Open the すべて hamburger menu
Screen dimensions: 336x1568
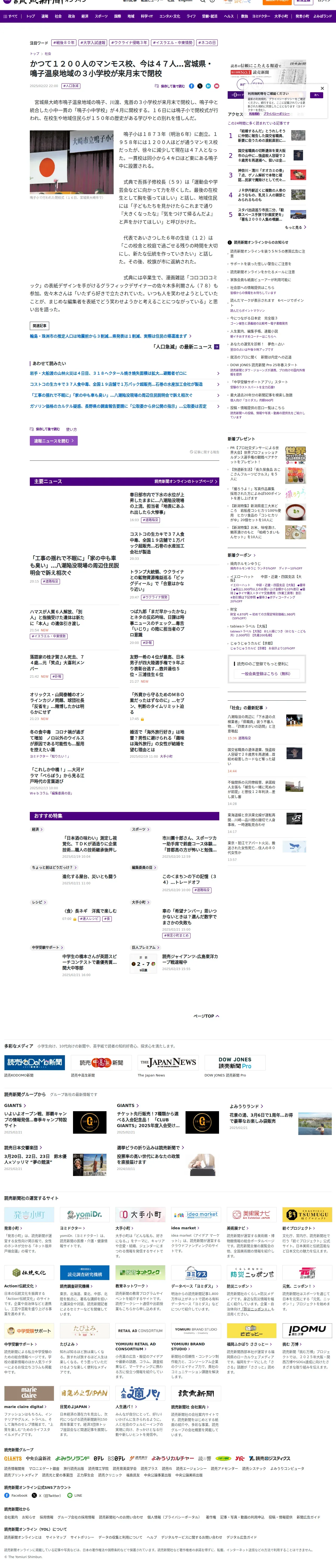coord(11,16)
